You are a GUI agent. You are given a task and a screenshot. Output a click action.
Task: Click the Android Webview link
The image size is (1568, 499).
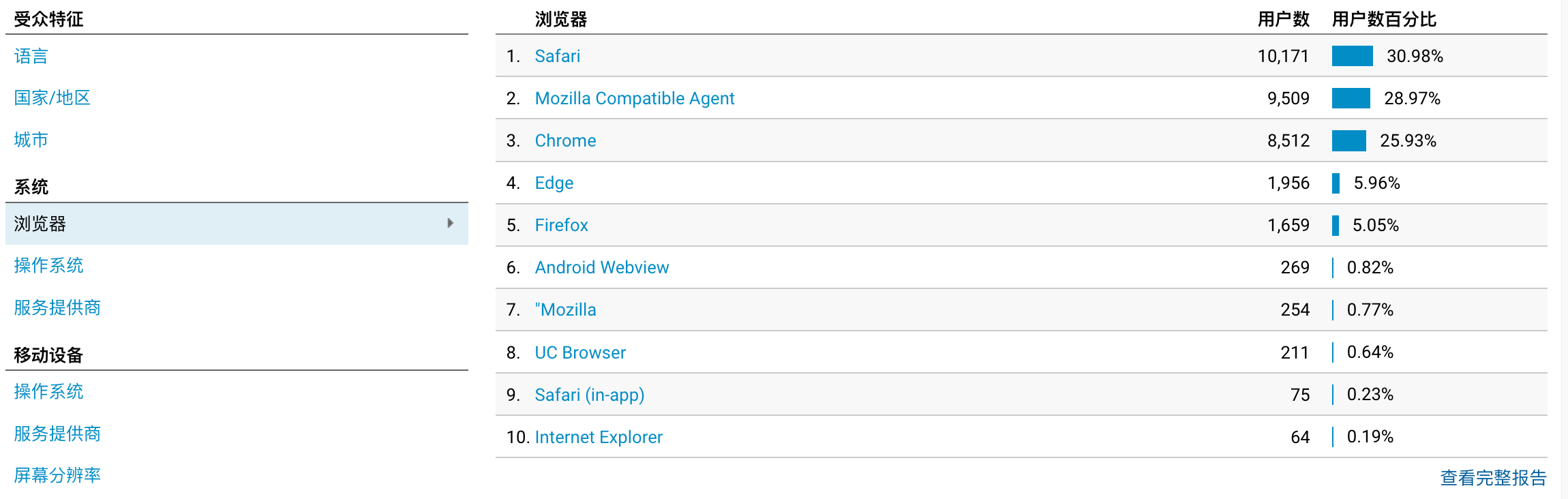click(x=601, y=267)
